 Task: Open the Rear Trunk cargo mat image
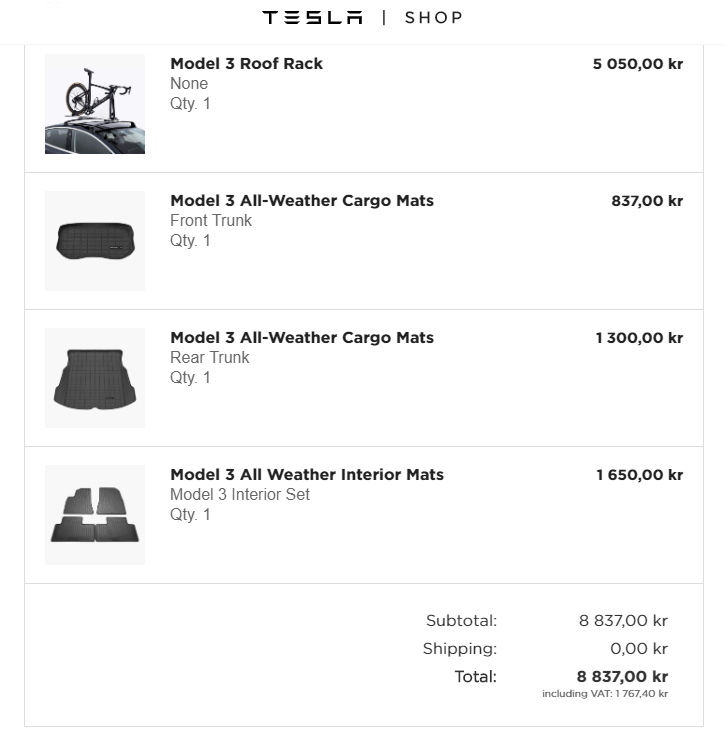click(x=95, y=378)
